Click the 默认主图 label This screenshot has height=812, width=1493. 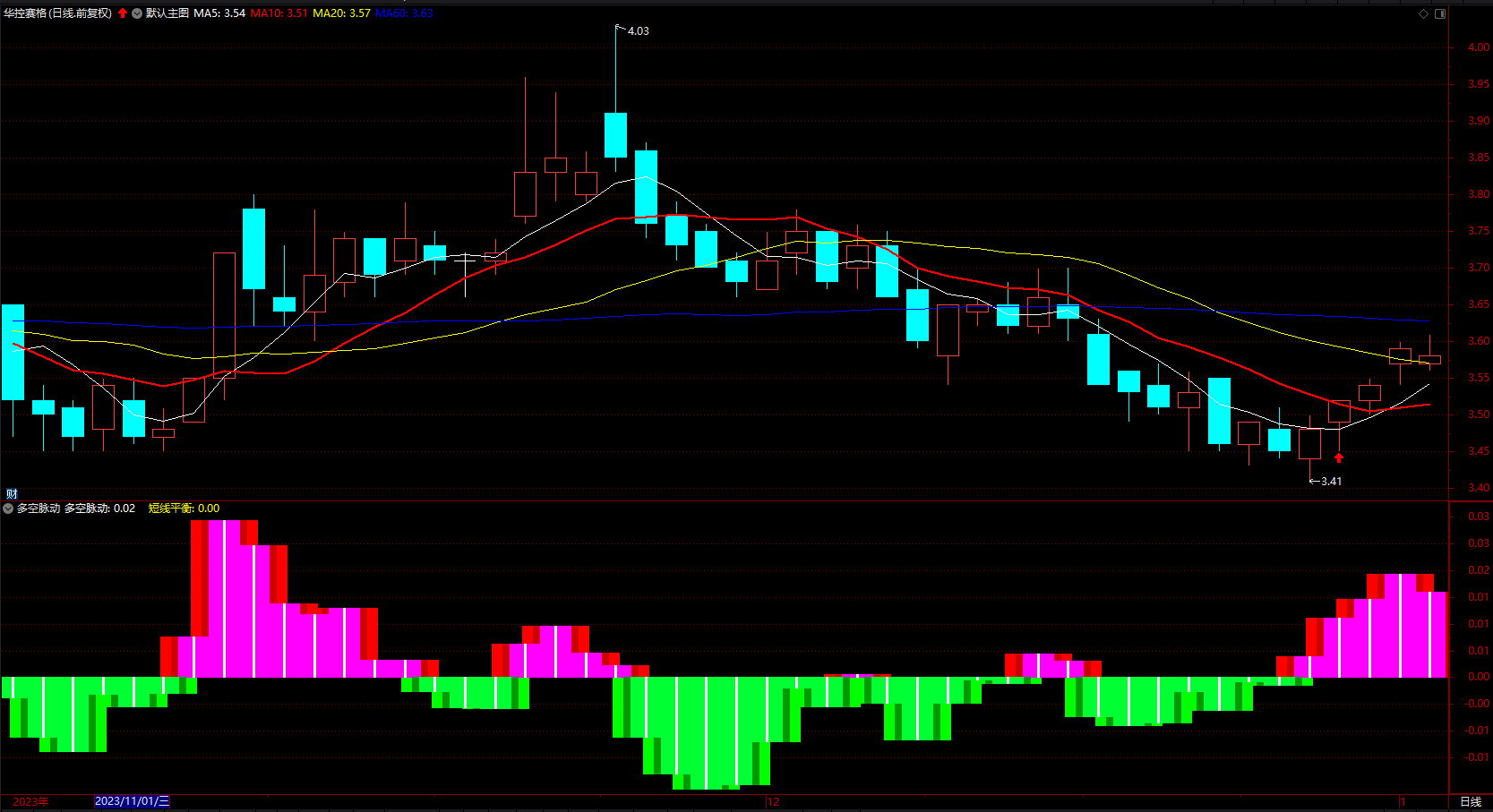pos(167,13)
